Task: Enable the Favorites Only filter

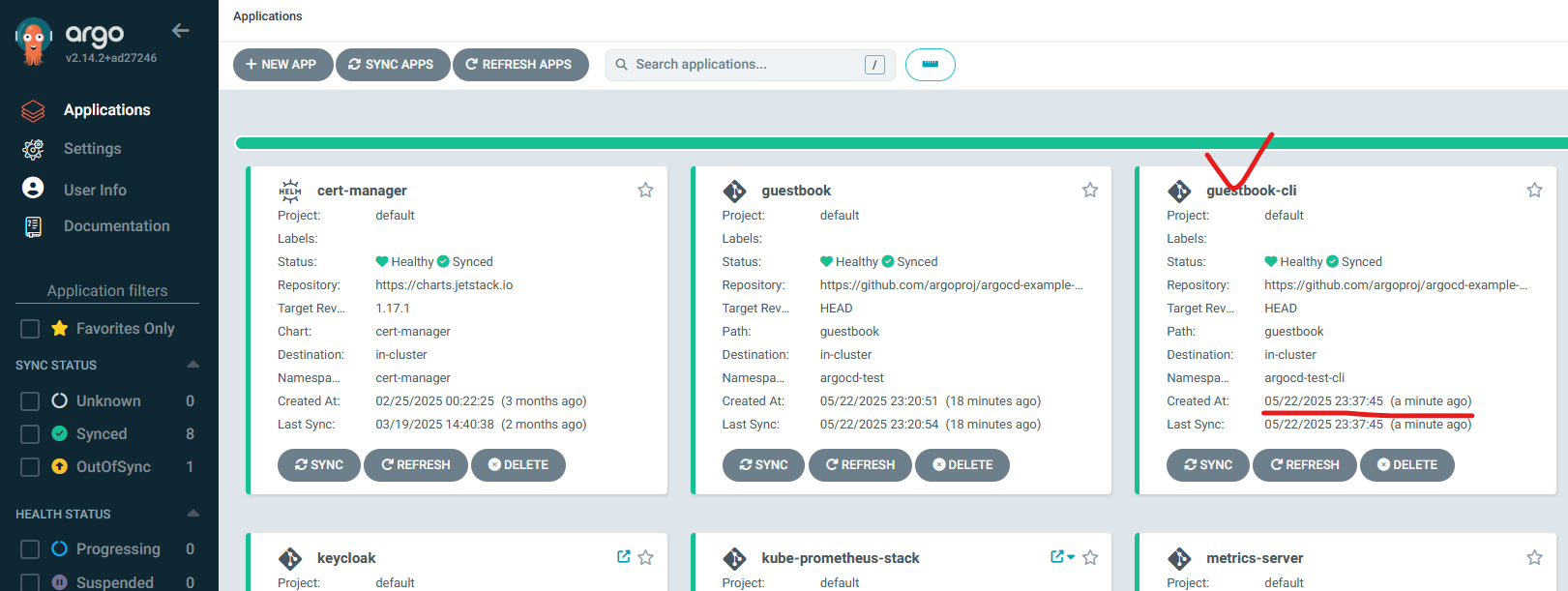Action: click(30, 329)
